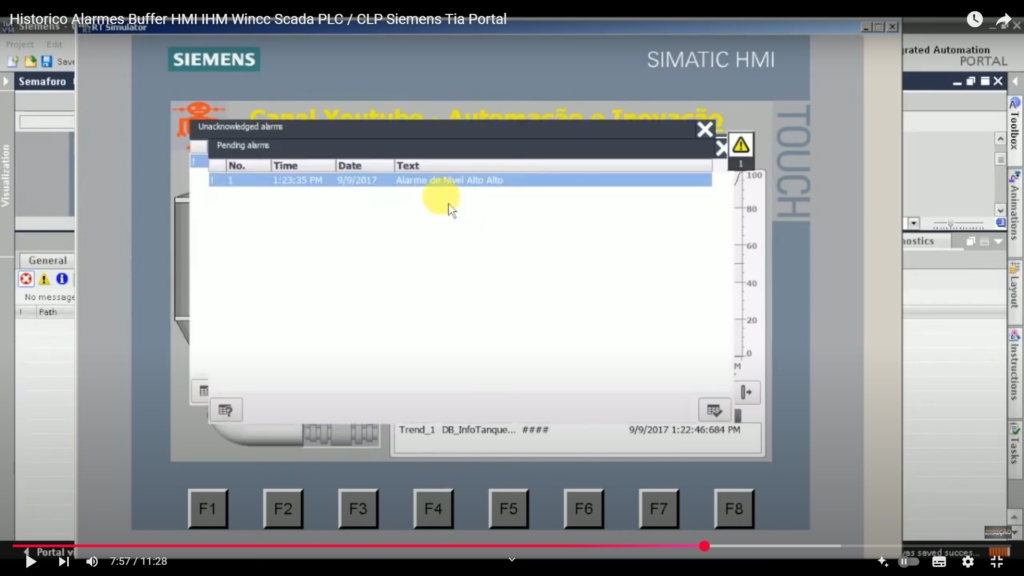
Task: Click the Siemens logo on the HMI
Action: coord(214,59)
